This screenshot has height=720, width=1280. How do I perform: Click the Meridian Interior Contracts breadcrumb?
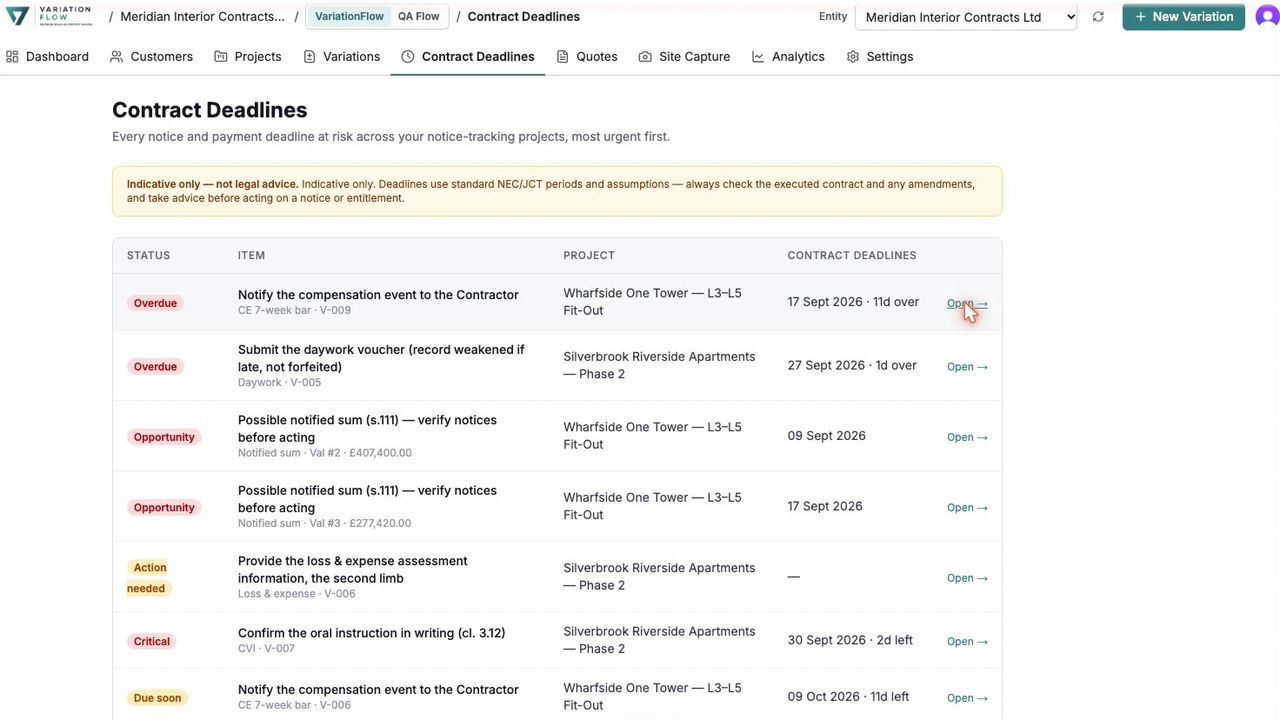point(202,17)
